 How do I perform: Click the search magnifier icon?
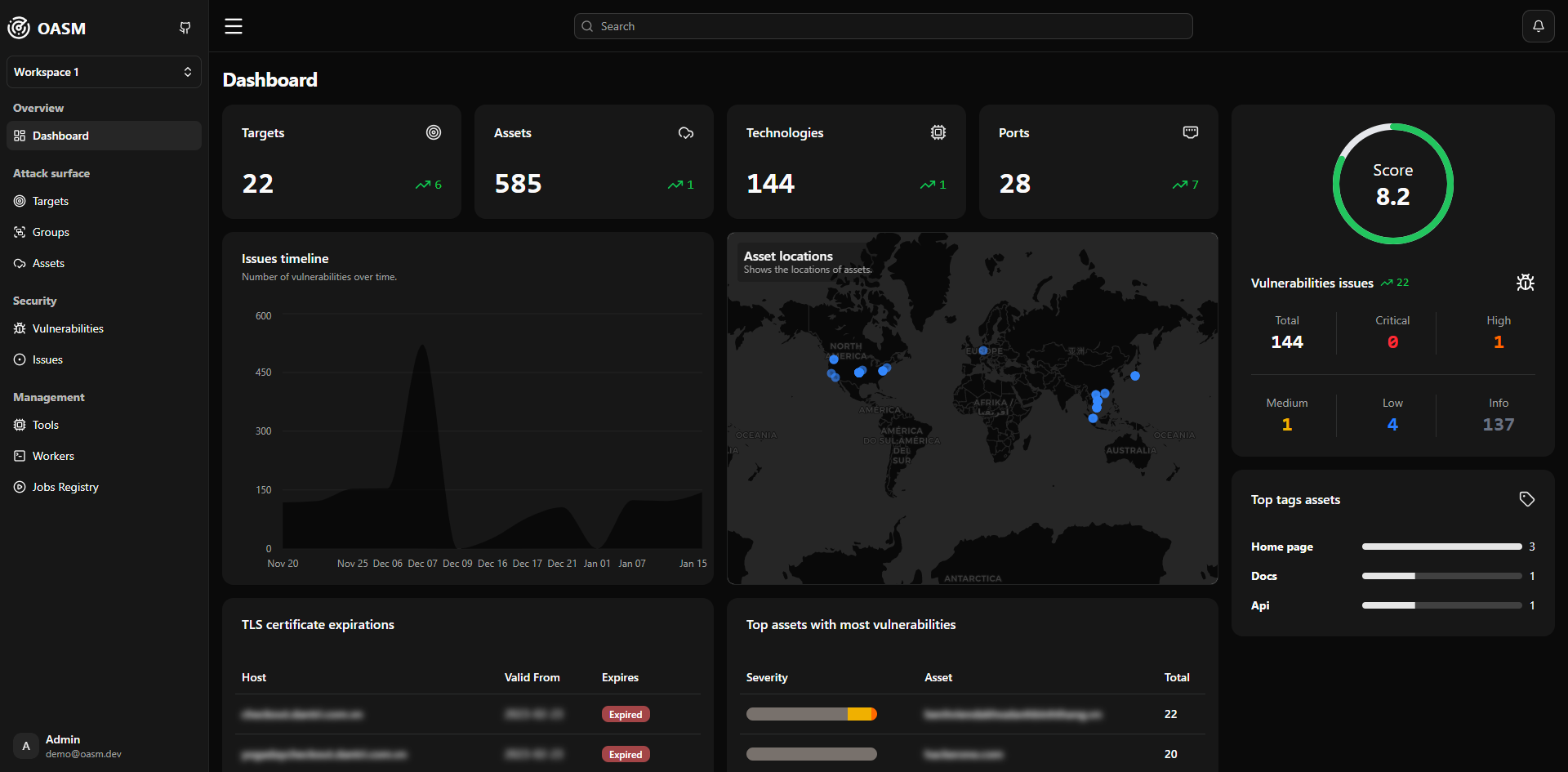coord(587,26)
